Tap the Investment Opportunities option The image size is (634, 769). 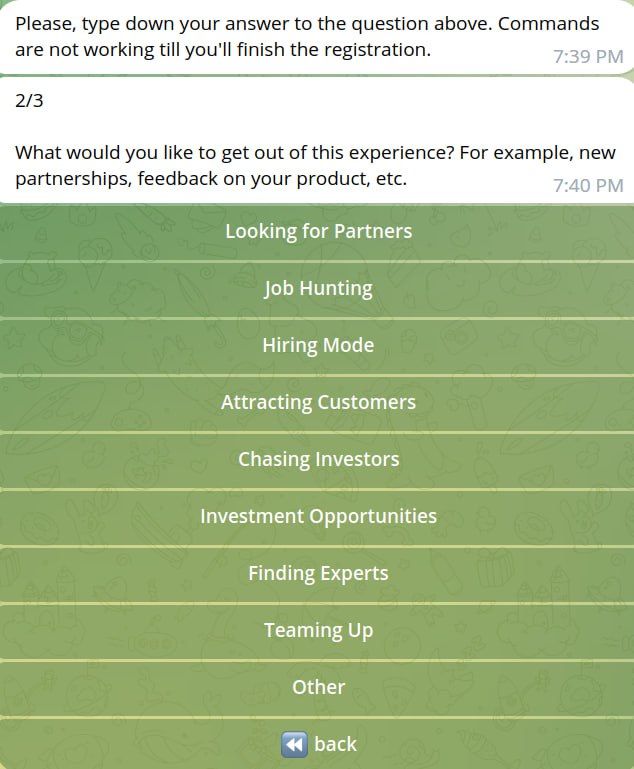click(x=318, y=517)
